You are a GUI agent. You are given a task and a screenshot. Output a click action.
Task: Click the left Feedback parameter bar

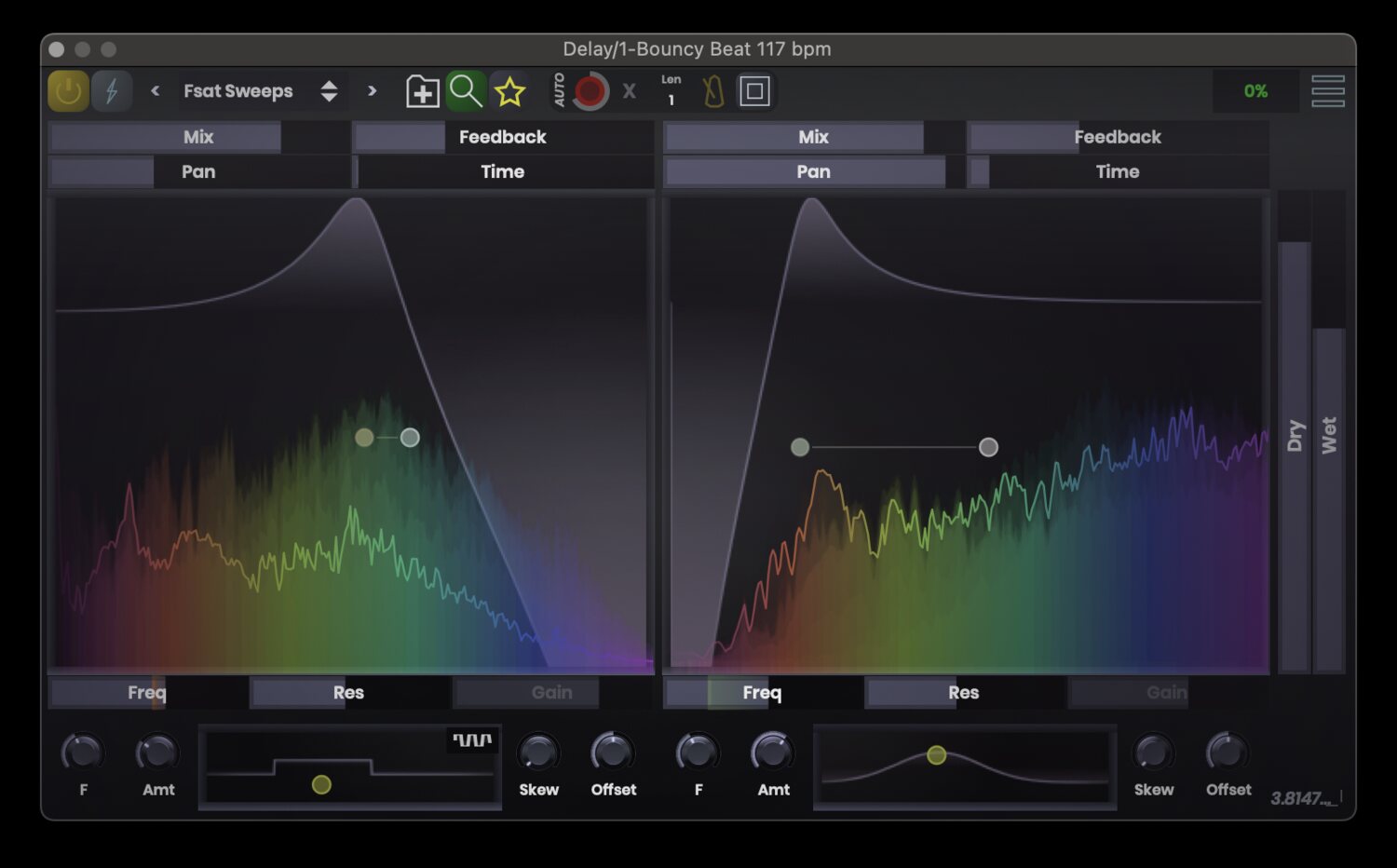pos(503,137)
